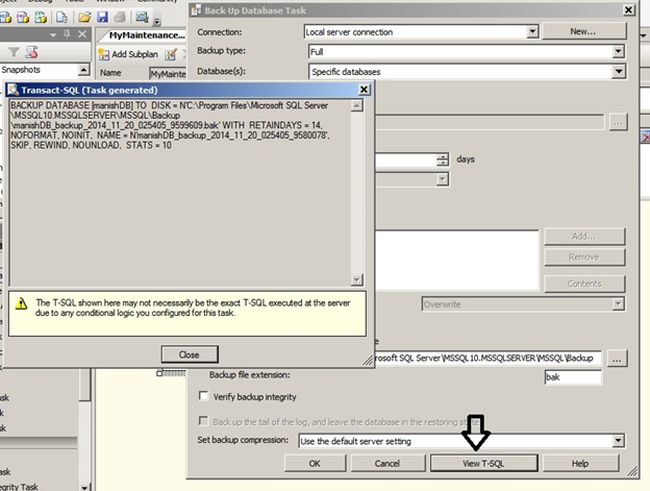This screenshot has height=491, width=650.
Task: Open the Database(s) dropdown
Action: coord(618,71)
